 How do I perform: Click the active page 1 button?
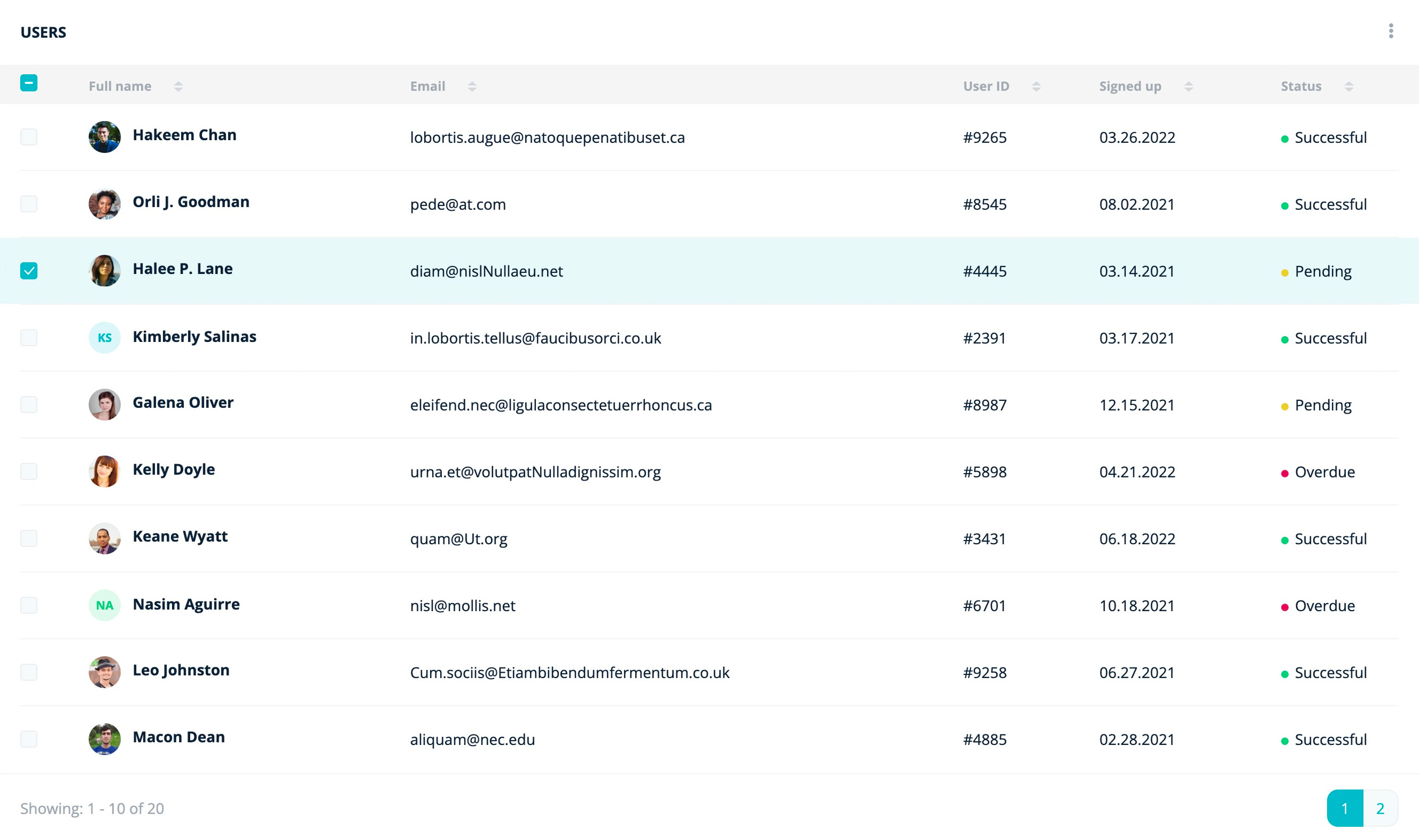pyautogui.click(x=1344, y=808)
